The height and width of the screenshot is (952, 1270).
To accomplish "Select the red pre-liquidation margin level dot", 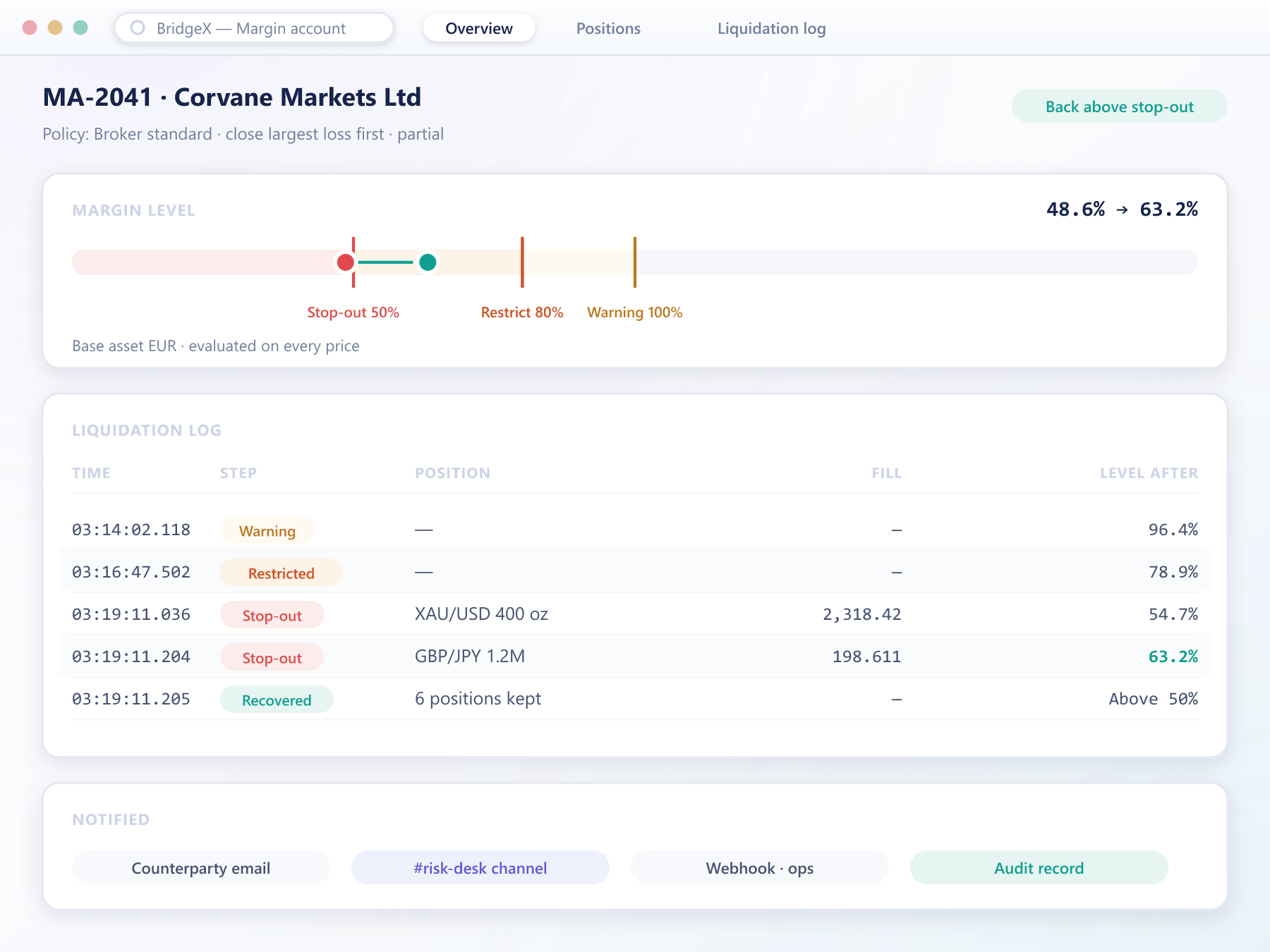I will (345, 262).
